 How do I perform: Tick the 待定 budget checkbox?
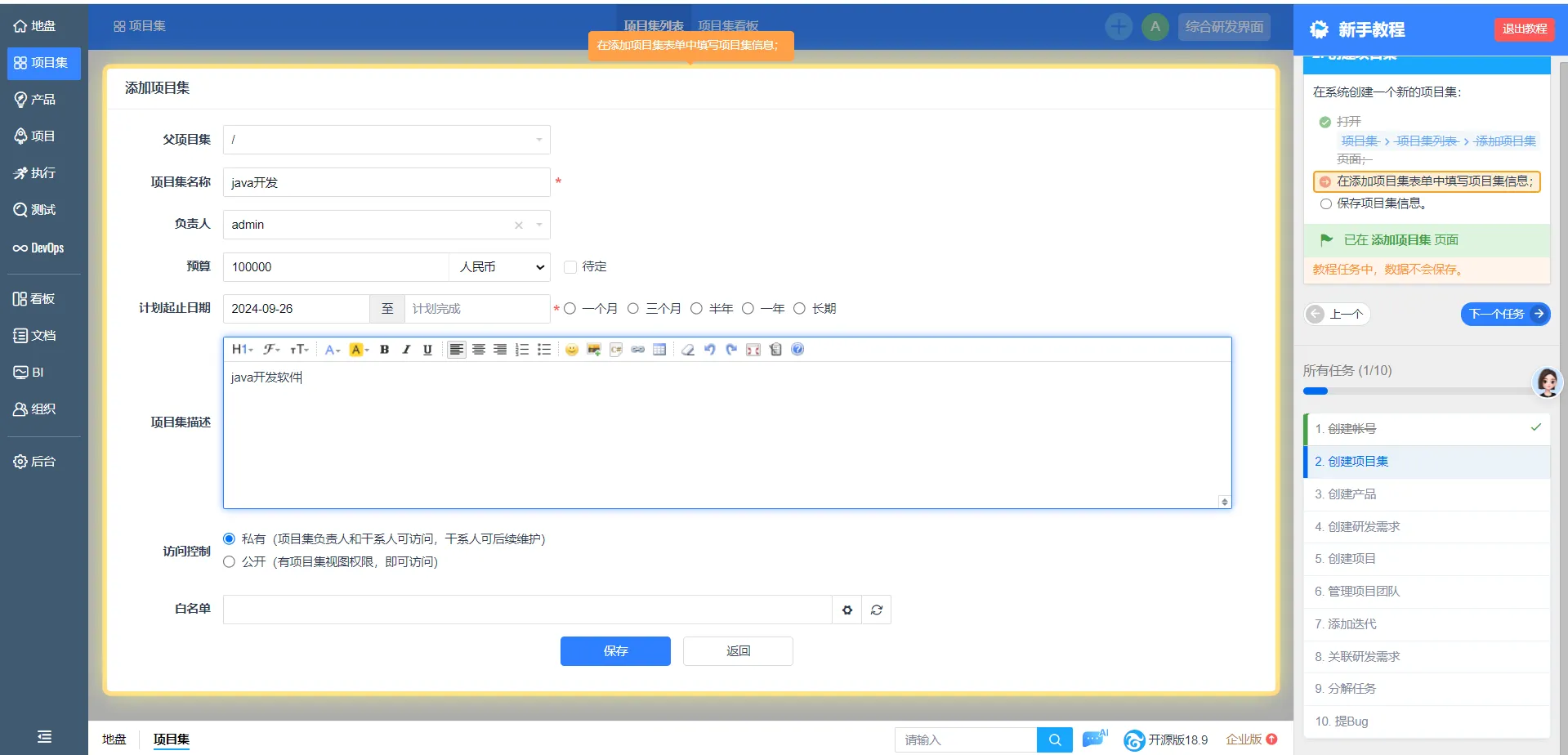[570, 267]
